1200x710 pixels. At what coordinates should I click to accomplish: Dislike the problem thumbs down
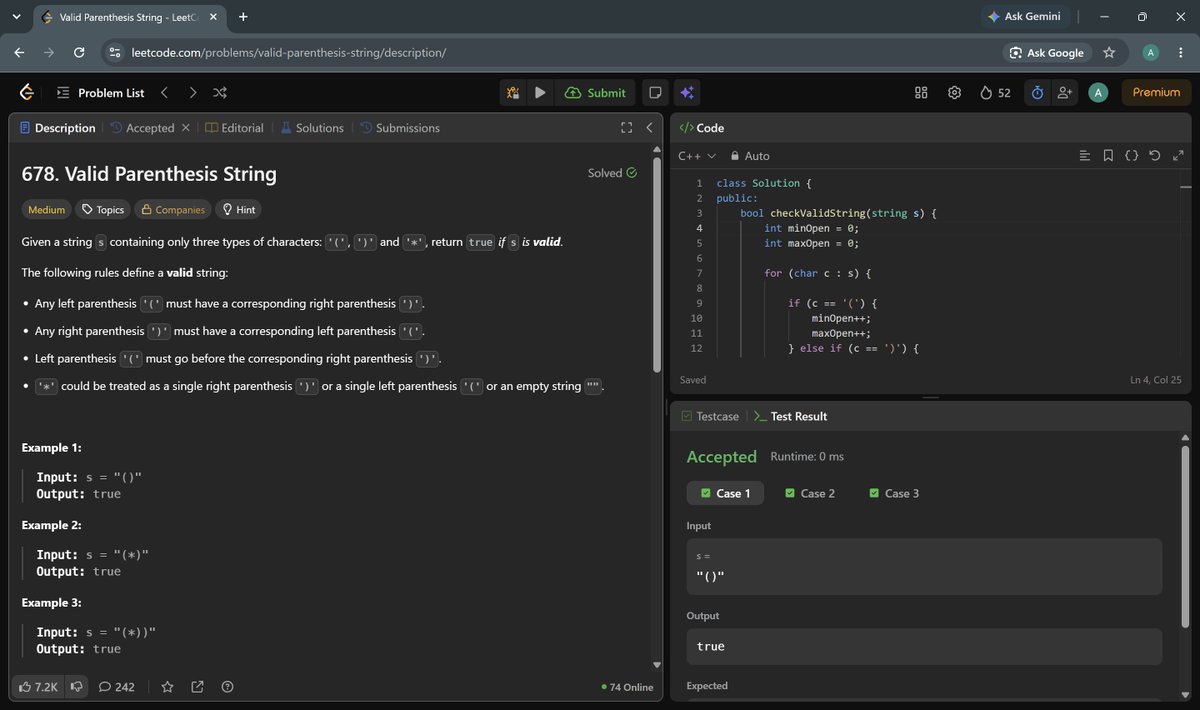[76, 687]
